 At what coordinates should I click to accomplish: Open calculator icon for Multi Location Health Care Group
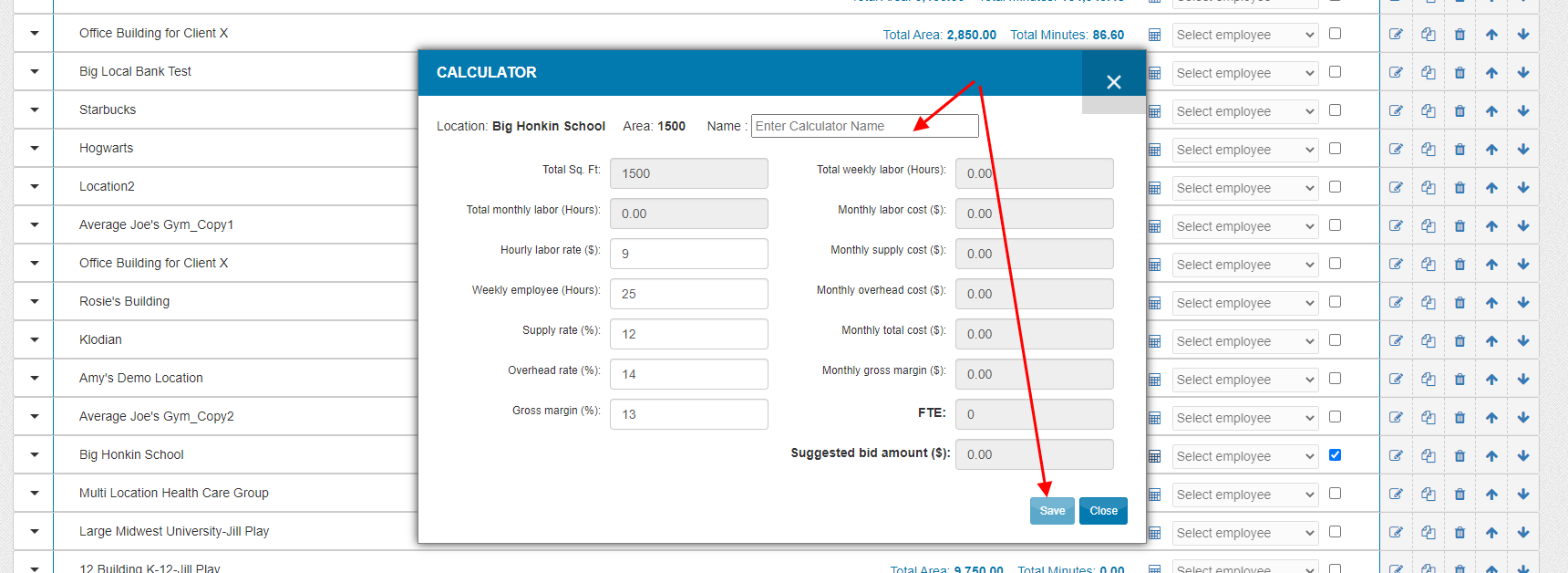point(1154,495)
